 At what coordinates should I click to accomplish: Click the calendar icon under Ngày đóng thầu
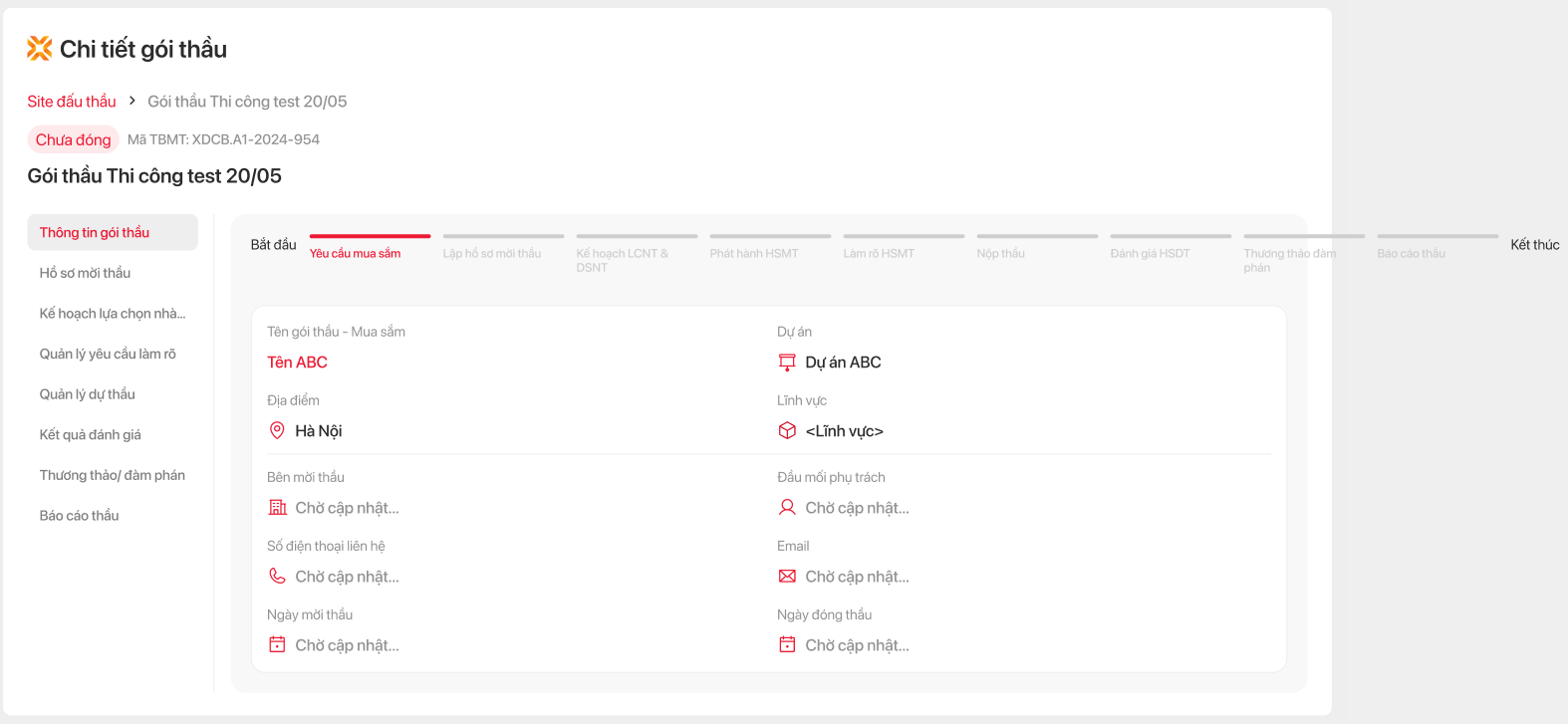click(787, 645)
